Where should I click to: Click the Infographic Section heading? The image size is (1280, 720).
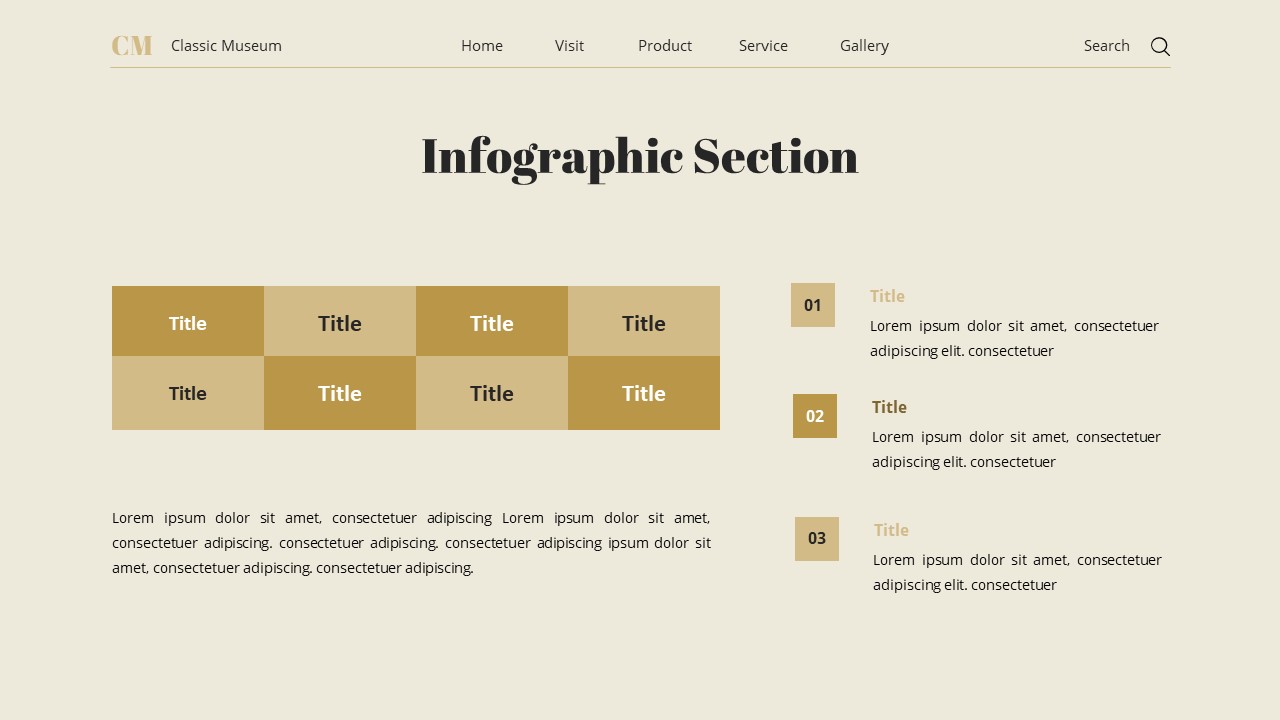tap(640, 157)
